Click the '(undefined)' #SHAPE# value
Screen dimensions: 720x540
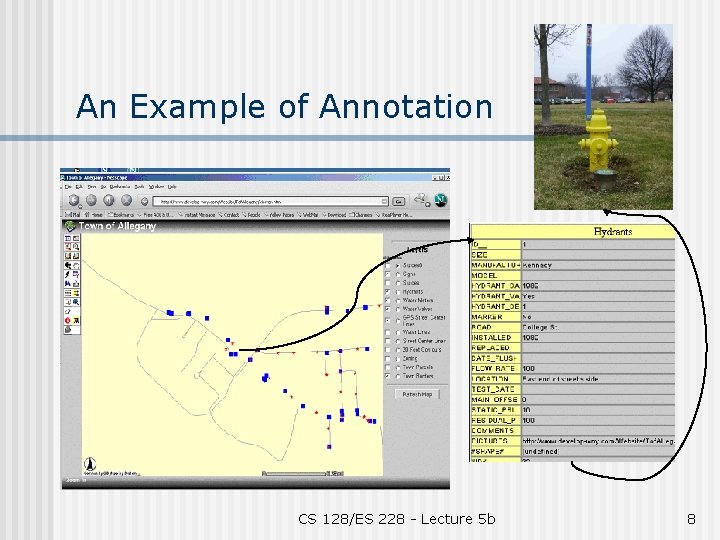540,451
